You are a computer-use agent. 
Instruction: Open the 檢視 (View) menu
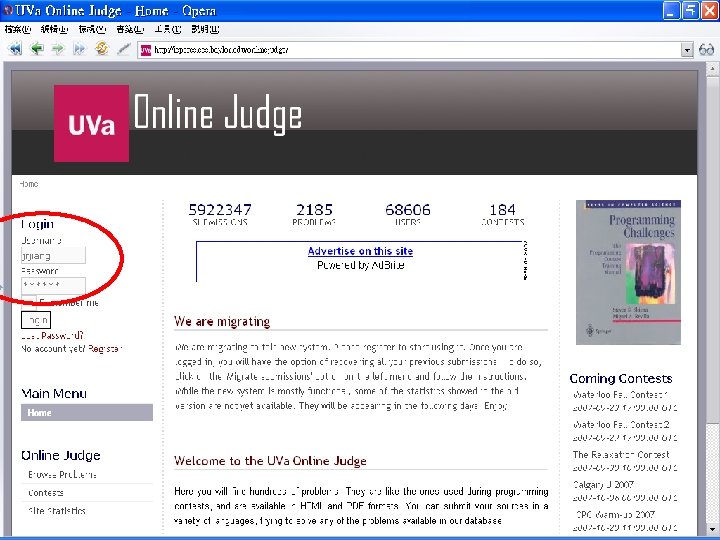92,29
